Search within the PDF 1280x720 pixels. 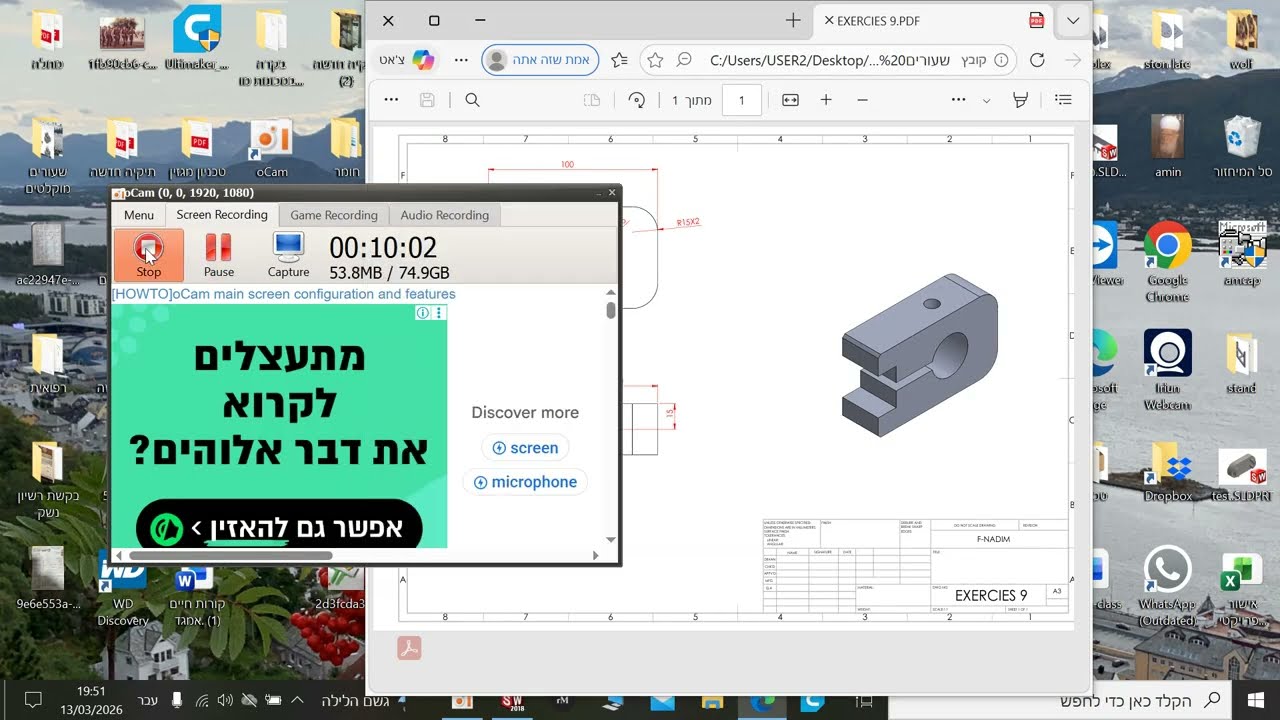pos(473,100)
